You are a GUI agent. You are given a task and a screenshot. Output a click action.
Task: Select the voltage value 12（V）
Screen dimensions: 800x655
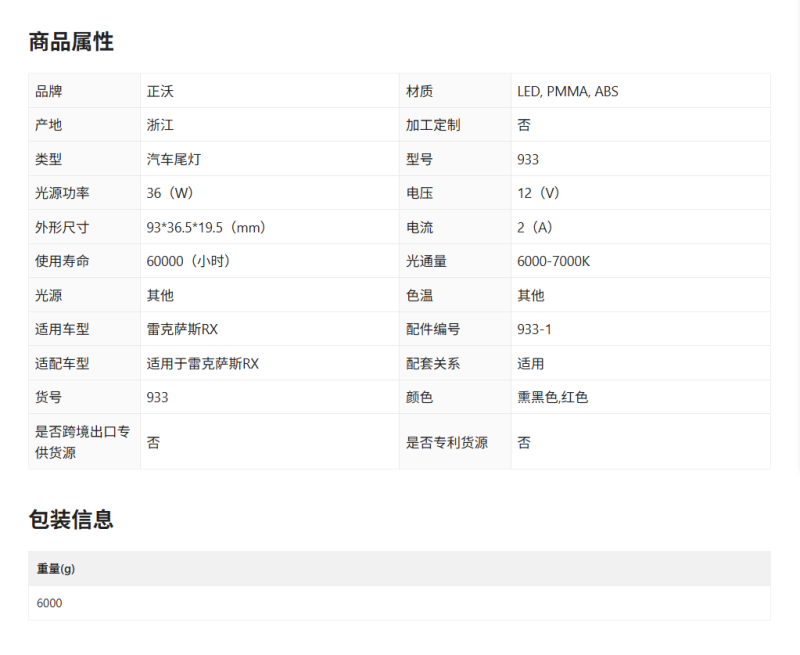(x=538, y=194)
